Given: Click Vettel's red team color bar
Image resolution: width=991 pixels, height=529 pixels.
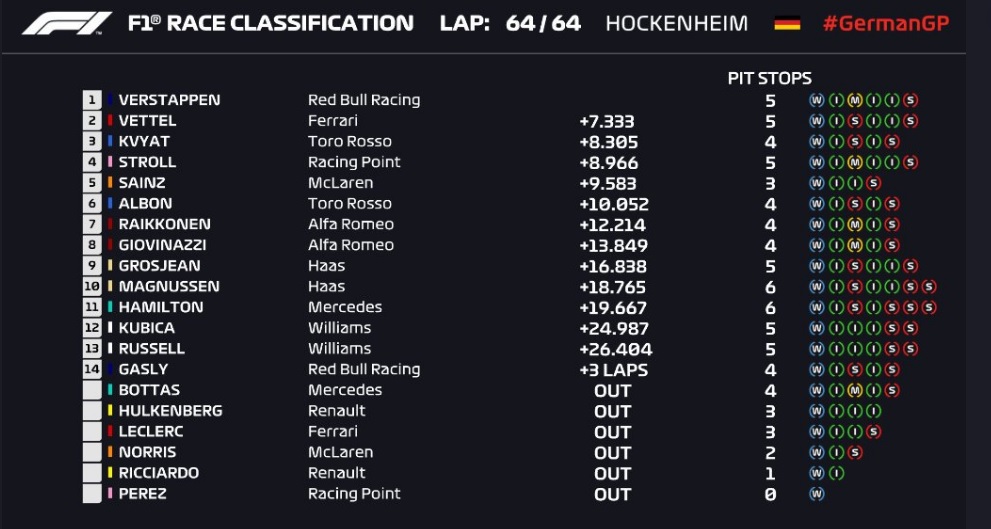Looking at the screenshot, I should [x=110, y=120].
